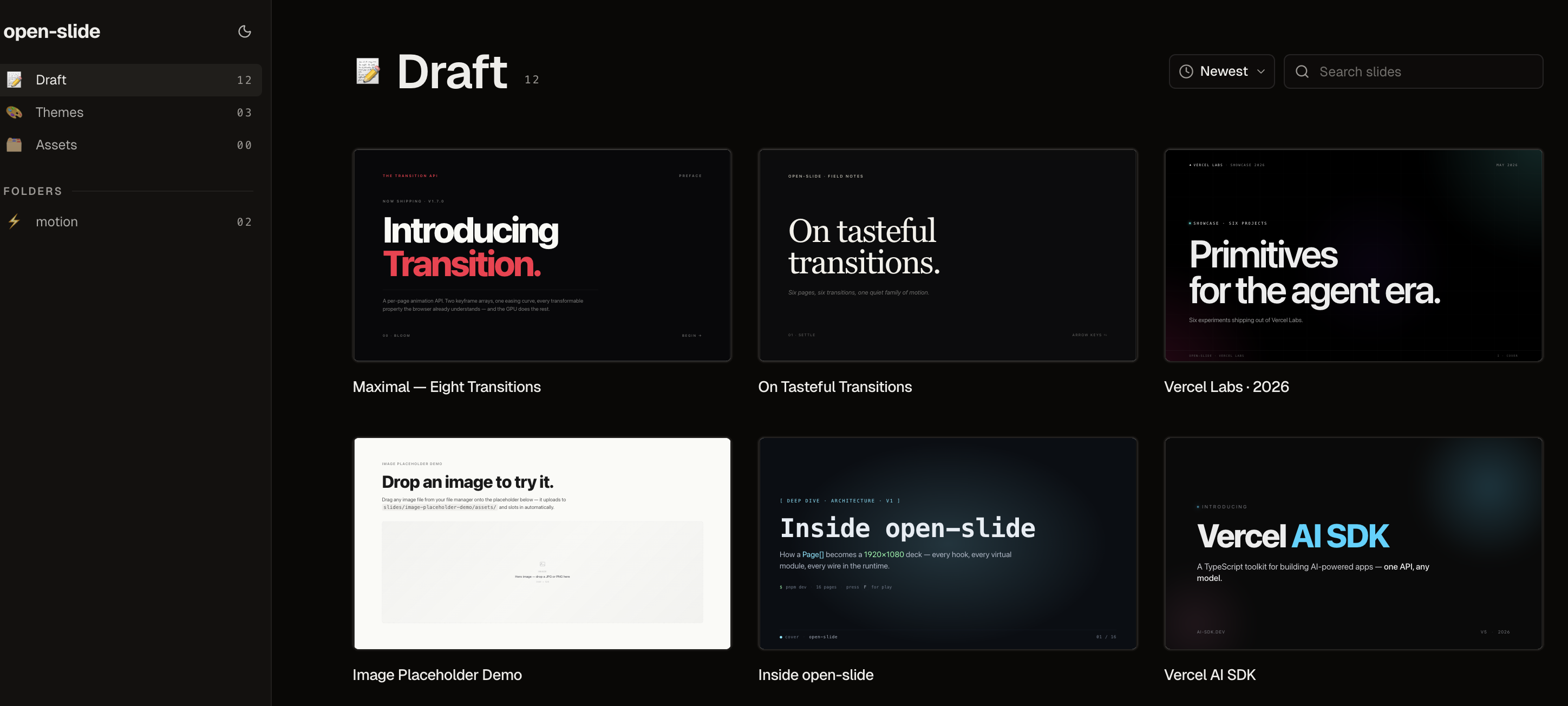This screenshot has height=706, width=1568.
Task: Open the motion folder
Action: (131, 221)
